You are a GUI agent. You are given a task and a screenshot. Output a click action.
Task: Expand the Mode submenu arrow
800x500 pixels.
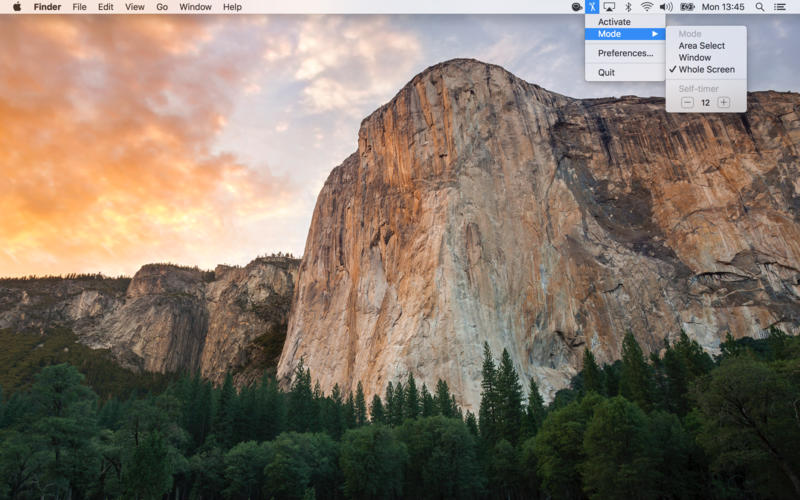655,34
